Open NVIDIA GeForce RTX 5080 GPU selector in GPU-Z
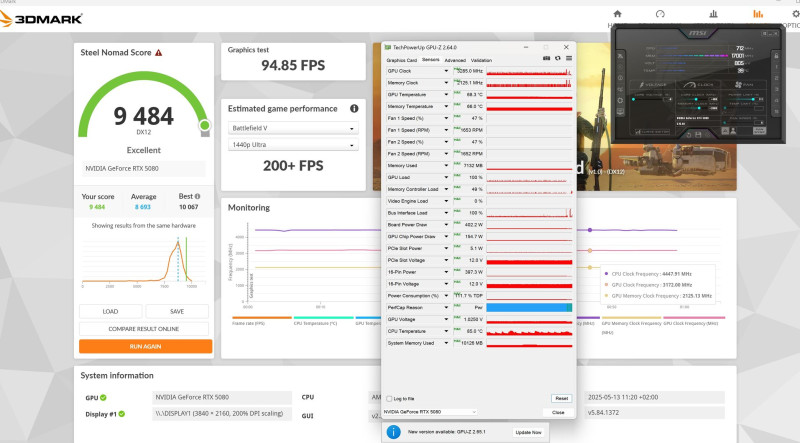Image resolution: width=800 pixels, height=443 pixels. (430, 412)
